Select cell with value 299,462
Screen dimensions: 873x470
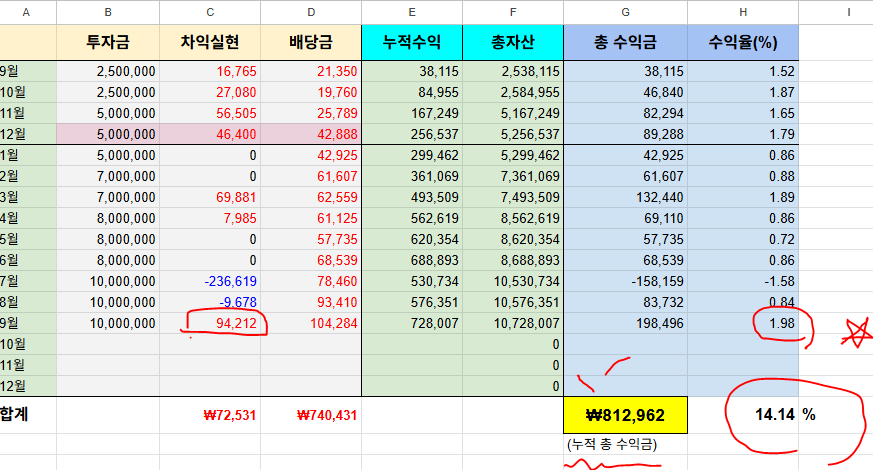click(412, 155)
